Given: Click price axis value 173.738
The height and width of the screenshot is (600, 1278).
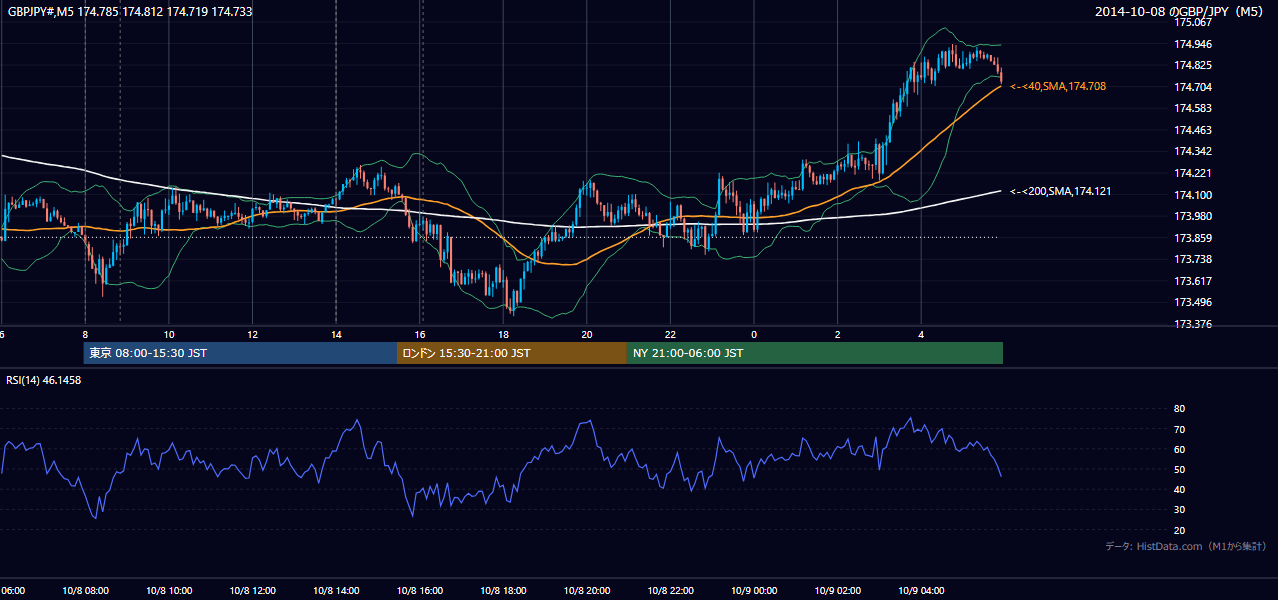Looking at the screenshot, I should pos(1193,259).
